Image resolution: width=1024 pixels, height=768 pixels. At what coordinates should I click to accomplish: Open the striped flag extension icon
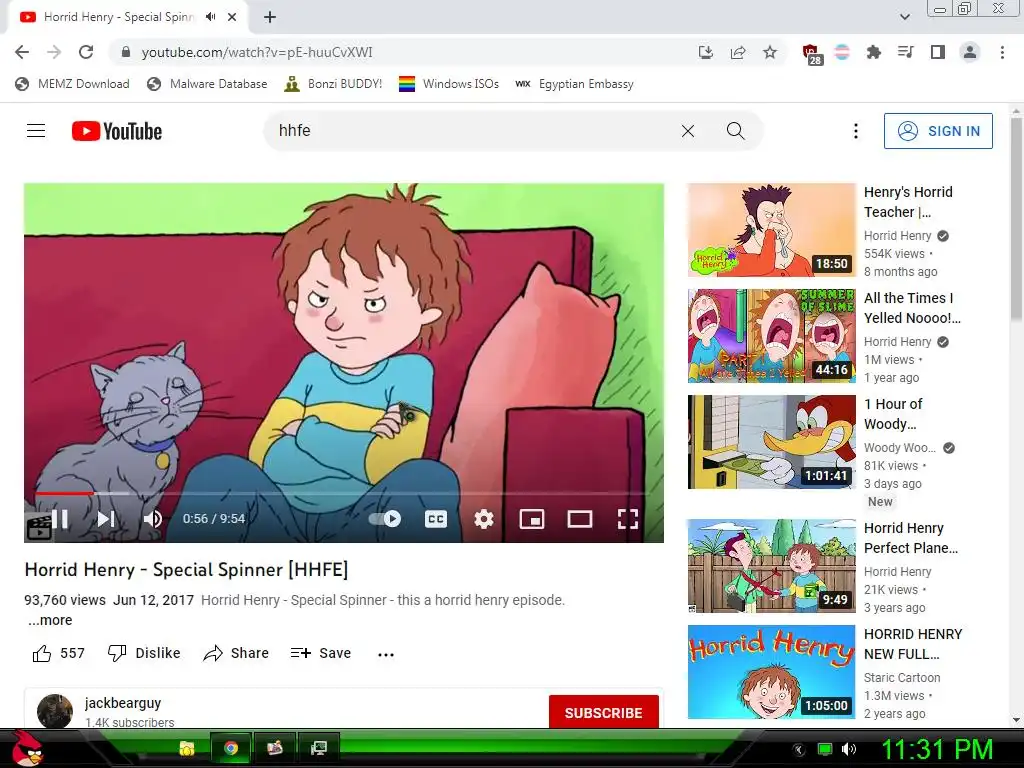tap(842, 52)
